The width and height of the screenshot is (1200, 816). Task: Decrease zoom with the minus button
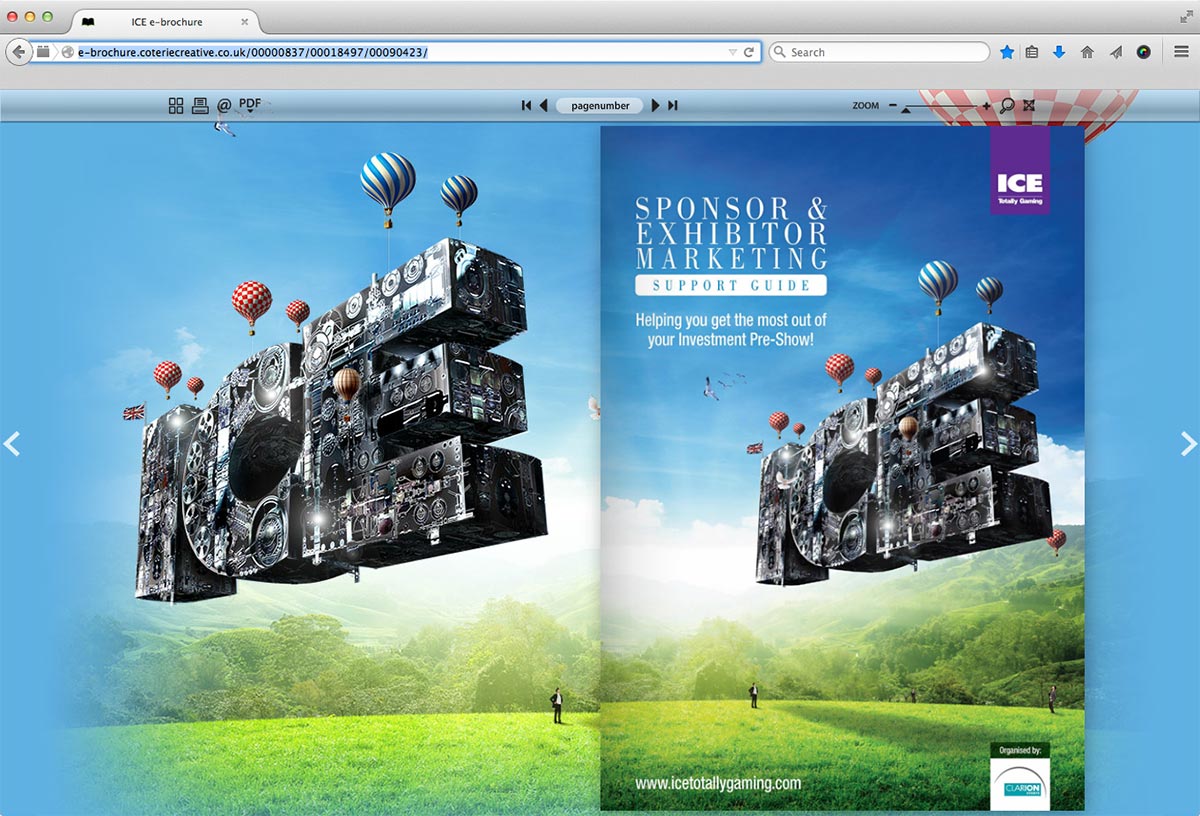click(x=893, y=105)
